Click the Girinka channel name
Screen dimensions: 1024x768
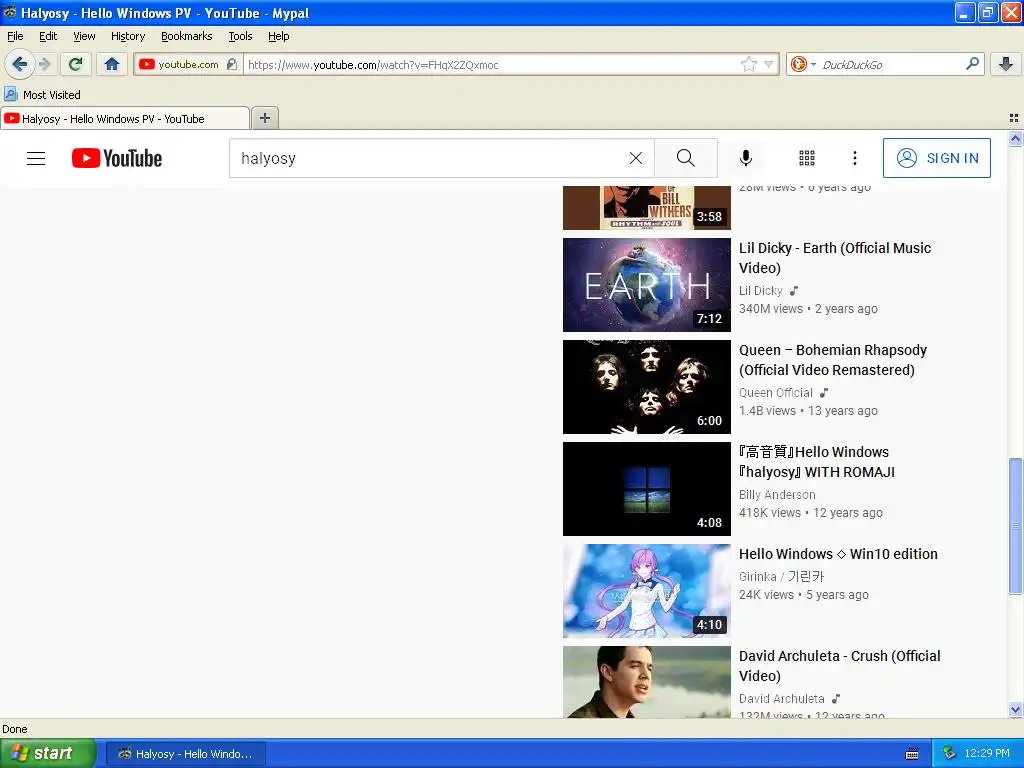(x=782, y=577)
